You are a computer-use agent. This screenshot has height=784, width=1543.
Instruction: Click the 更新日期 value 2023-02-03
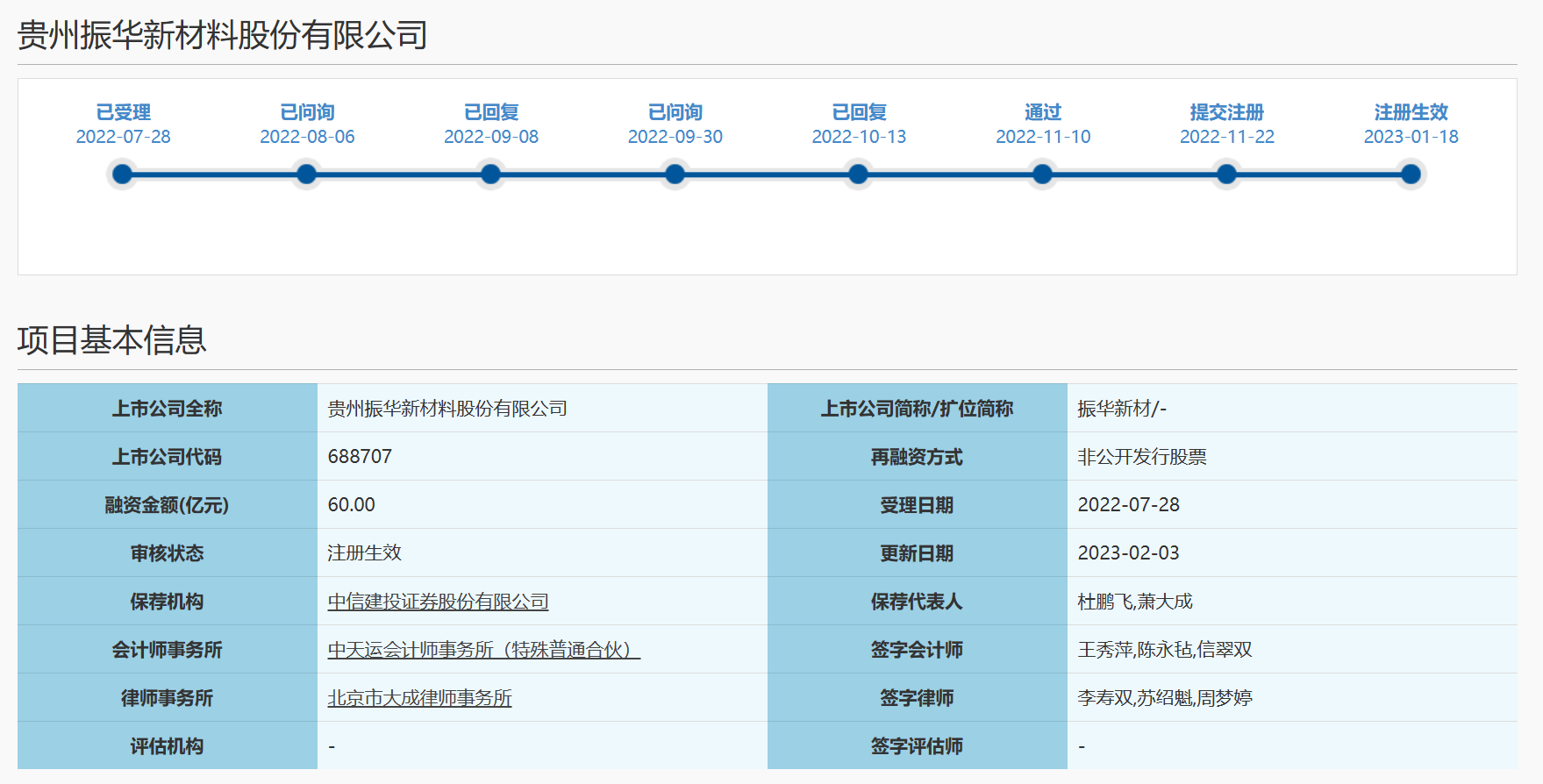pyautogui.click(x=1128, y=553)
